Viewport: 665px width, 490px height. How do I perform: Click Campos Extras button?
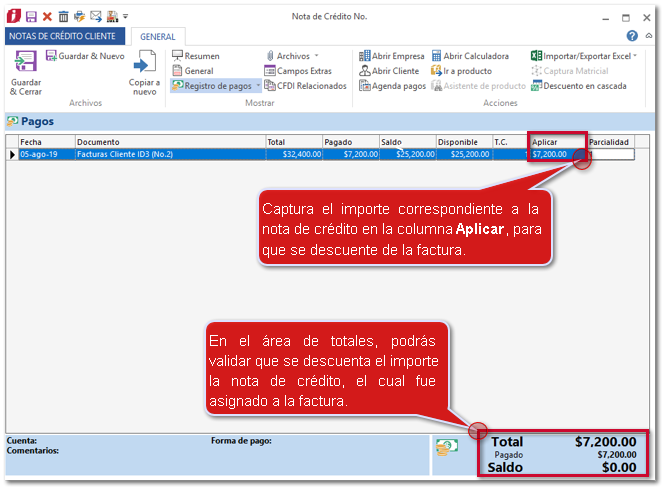coord(305,71)
